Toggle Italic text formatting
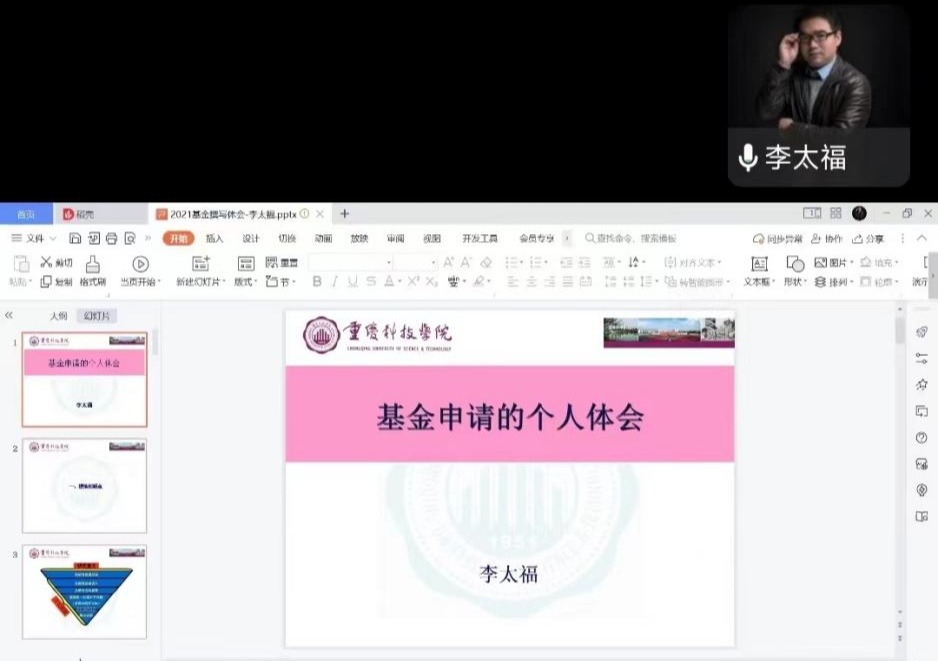This screenshot has height=661, width=938. coord(335,282)
